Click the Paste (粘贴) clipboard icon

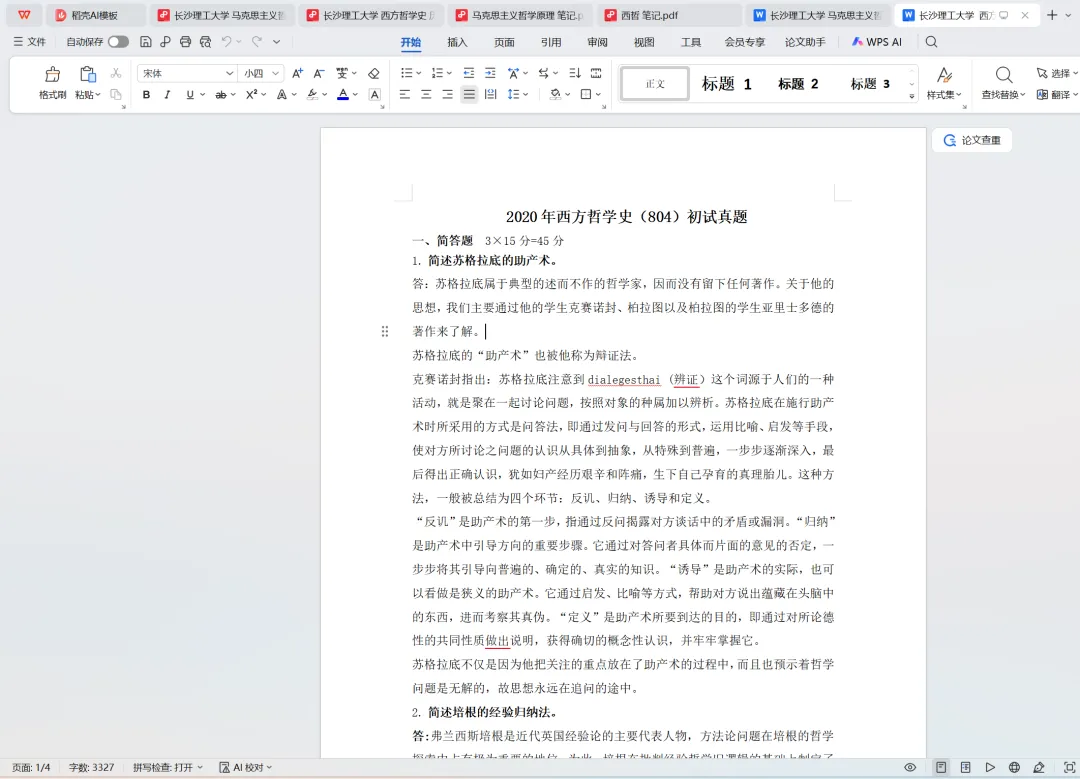[87, 74]
